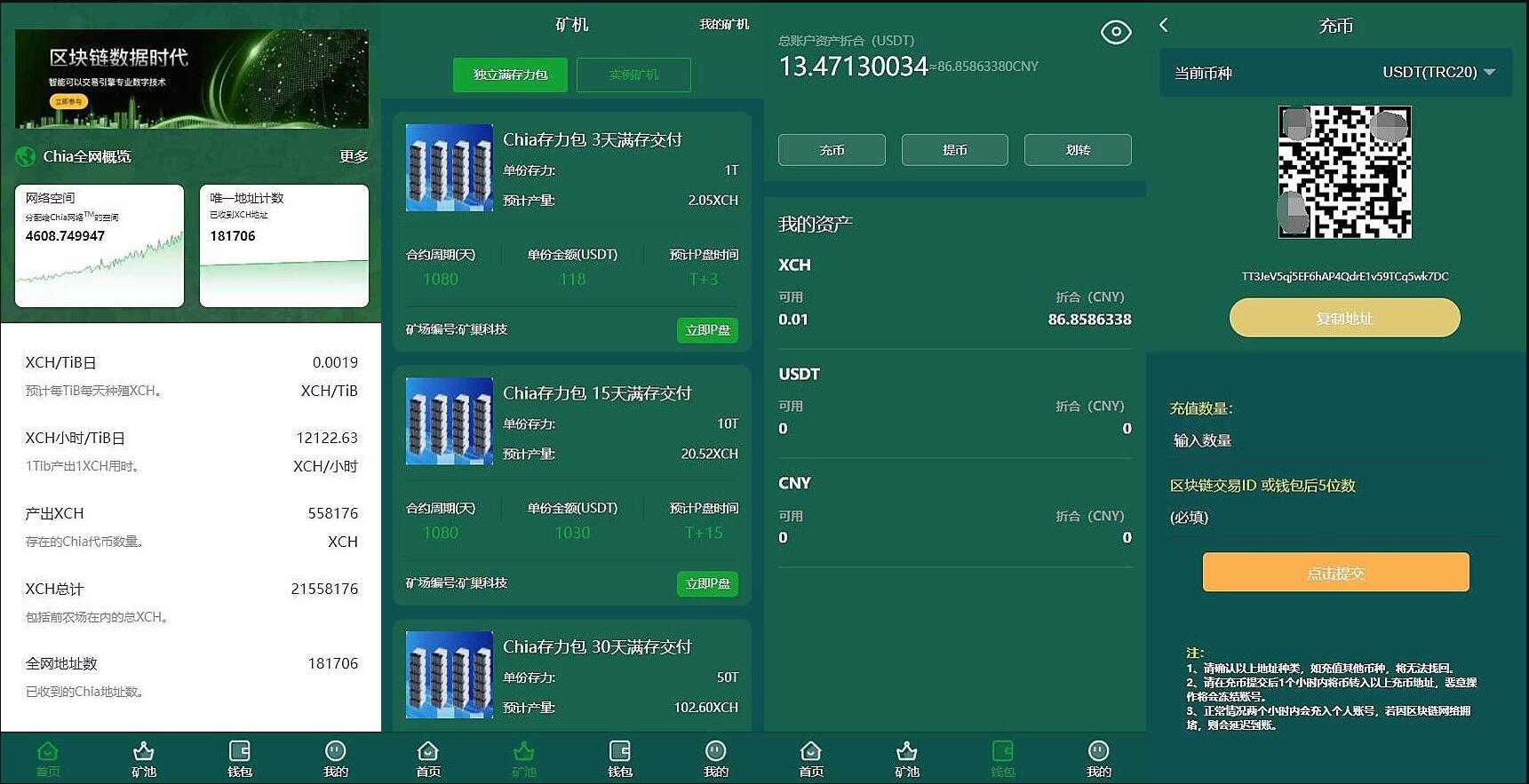Expand the USDT(TRC20) currency dropdown
Viewport: 1529px width, 784px height.
pyautogui.click(x=1489, y=72)
